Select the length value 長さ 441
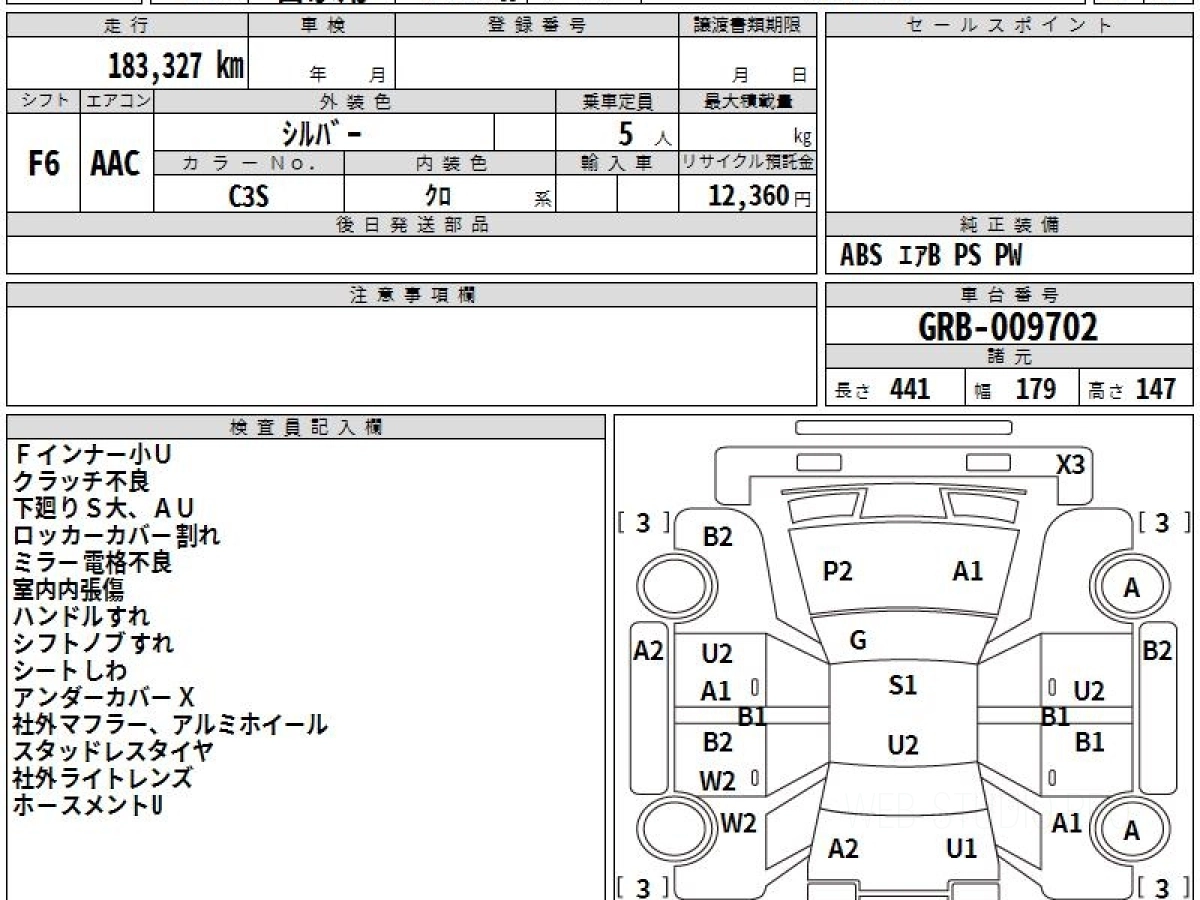Screen dimensions: 1200x900 point(883,389)
